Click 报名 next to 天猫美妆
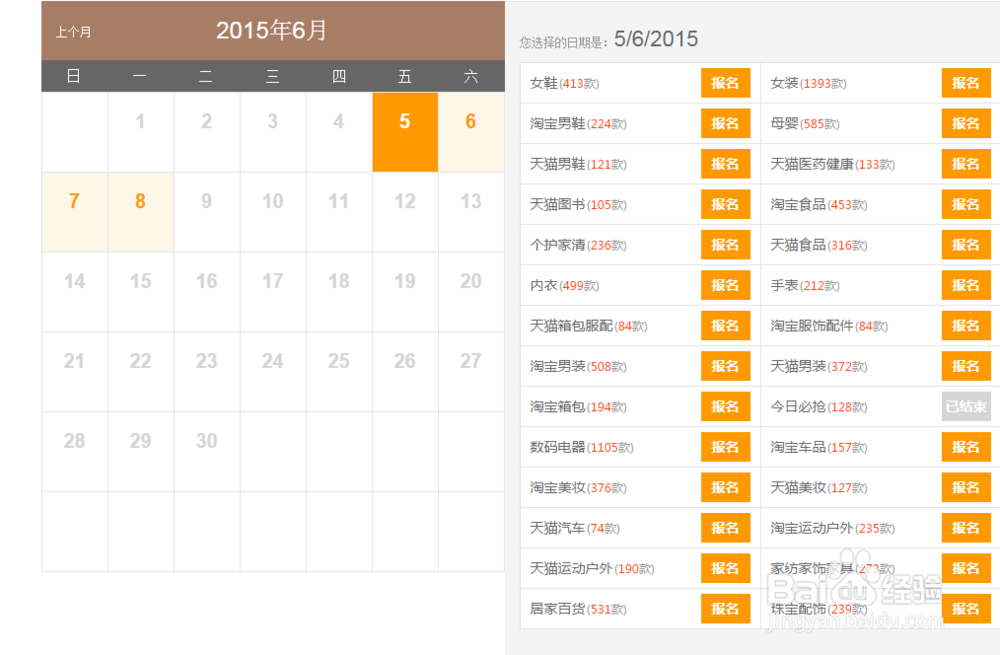Viewport: 1000px width, 655px height. point(966,487)
